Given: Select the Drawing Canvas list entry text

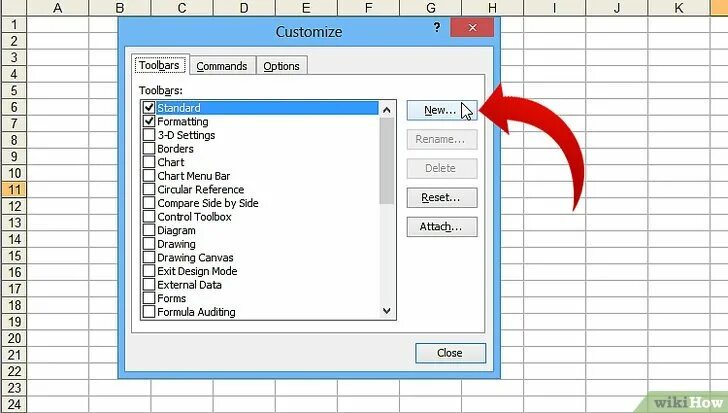Looking at the screenshot, I should tap(195, 258).
